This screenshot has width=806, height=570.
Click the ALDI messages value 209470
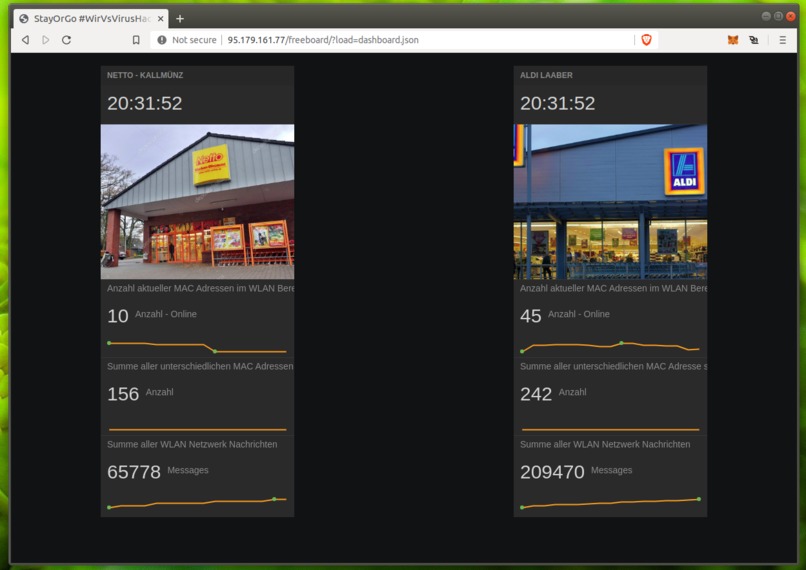point(552,472)
